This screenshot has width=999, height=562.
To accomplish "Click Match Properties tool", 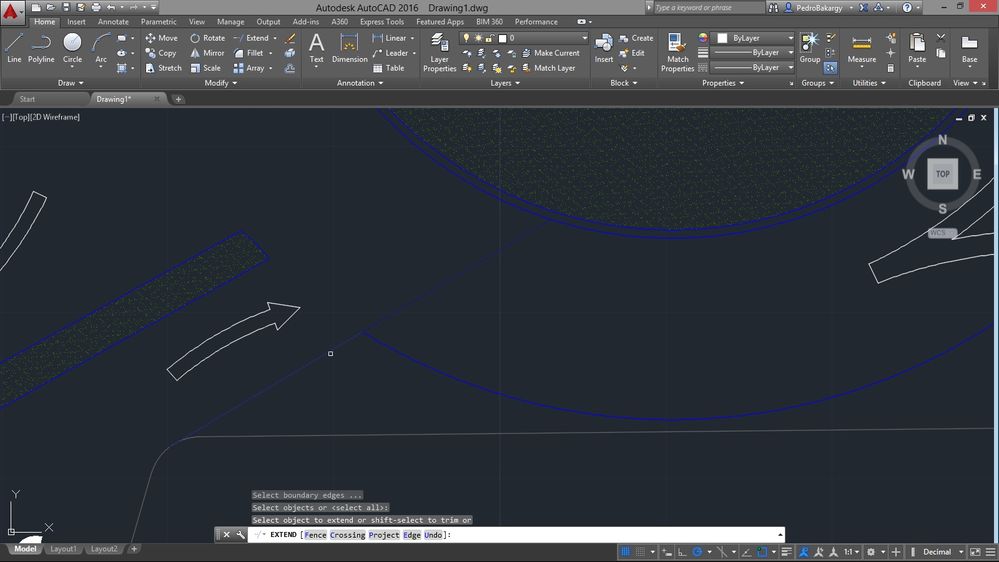I will coord(677,52).
